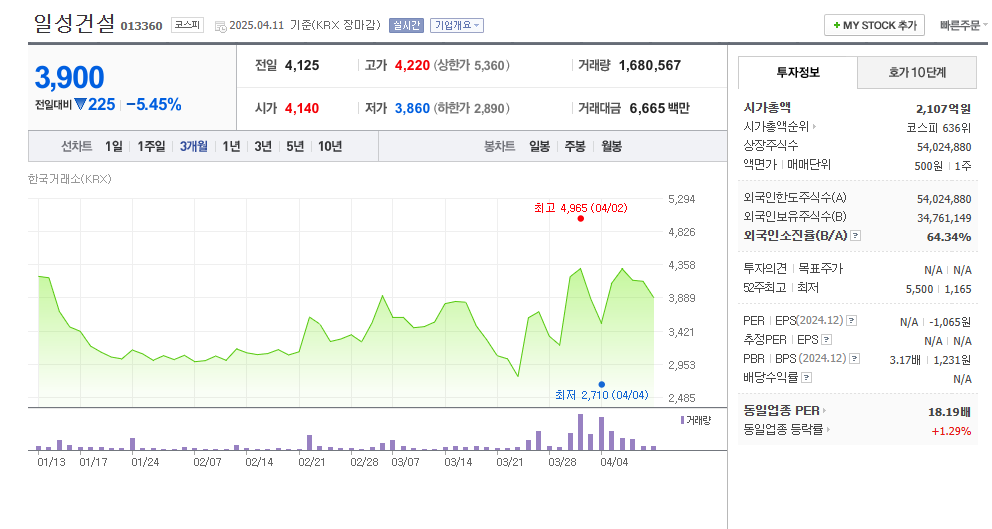The image size is (992, 529).
Task: Click the change rate −5.45%
Action: click(x=154, y=104)
